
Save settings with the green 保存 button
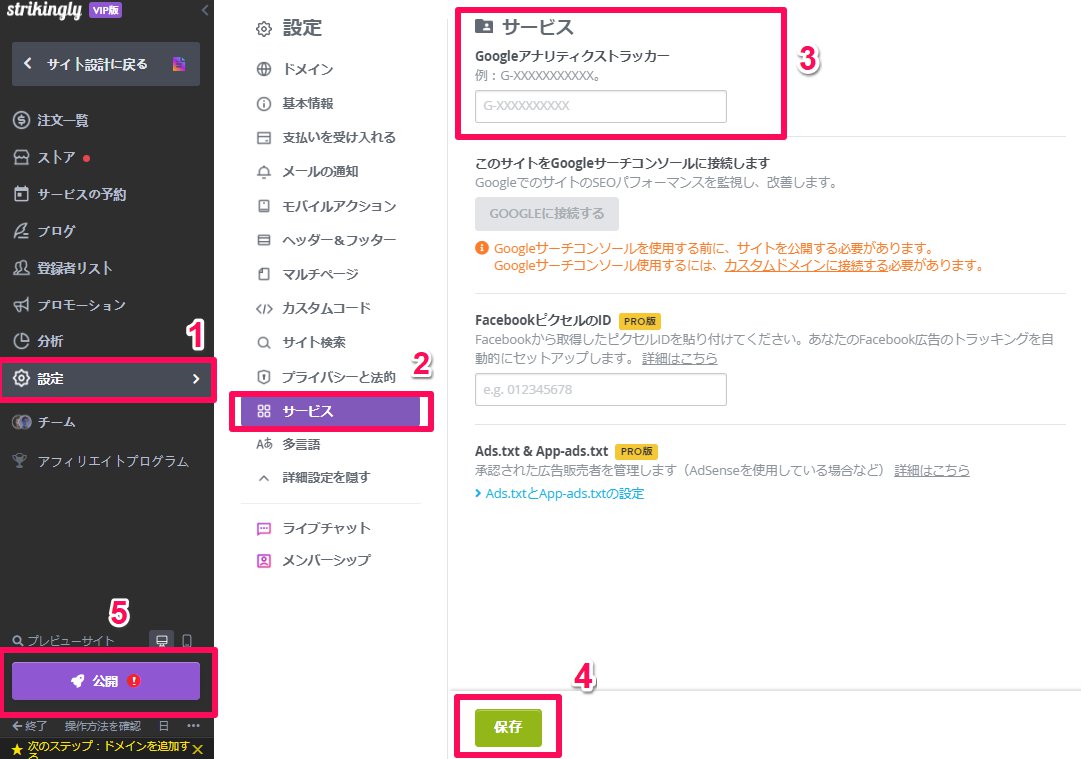point(508,727)
